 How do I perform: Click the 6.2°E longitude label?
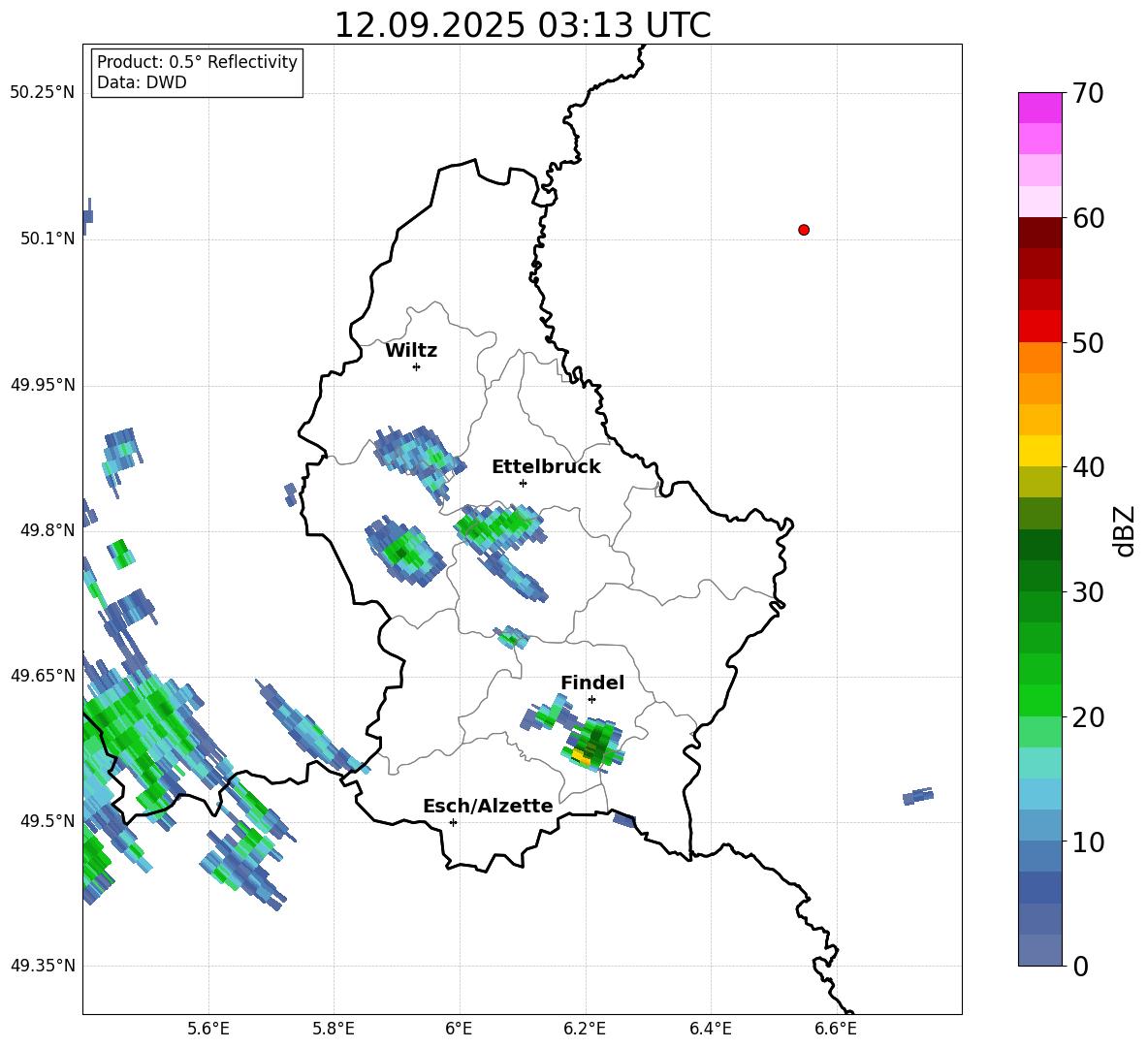click(x=585, y=1029)
